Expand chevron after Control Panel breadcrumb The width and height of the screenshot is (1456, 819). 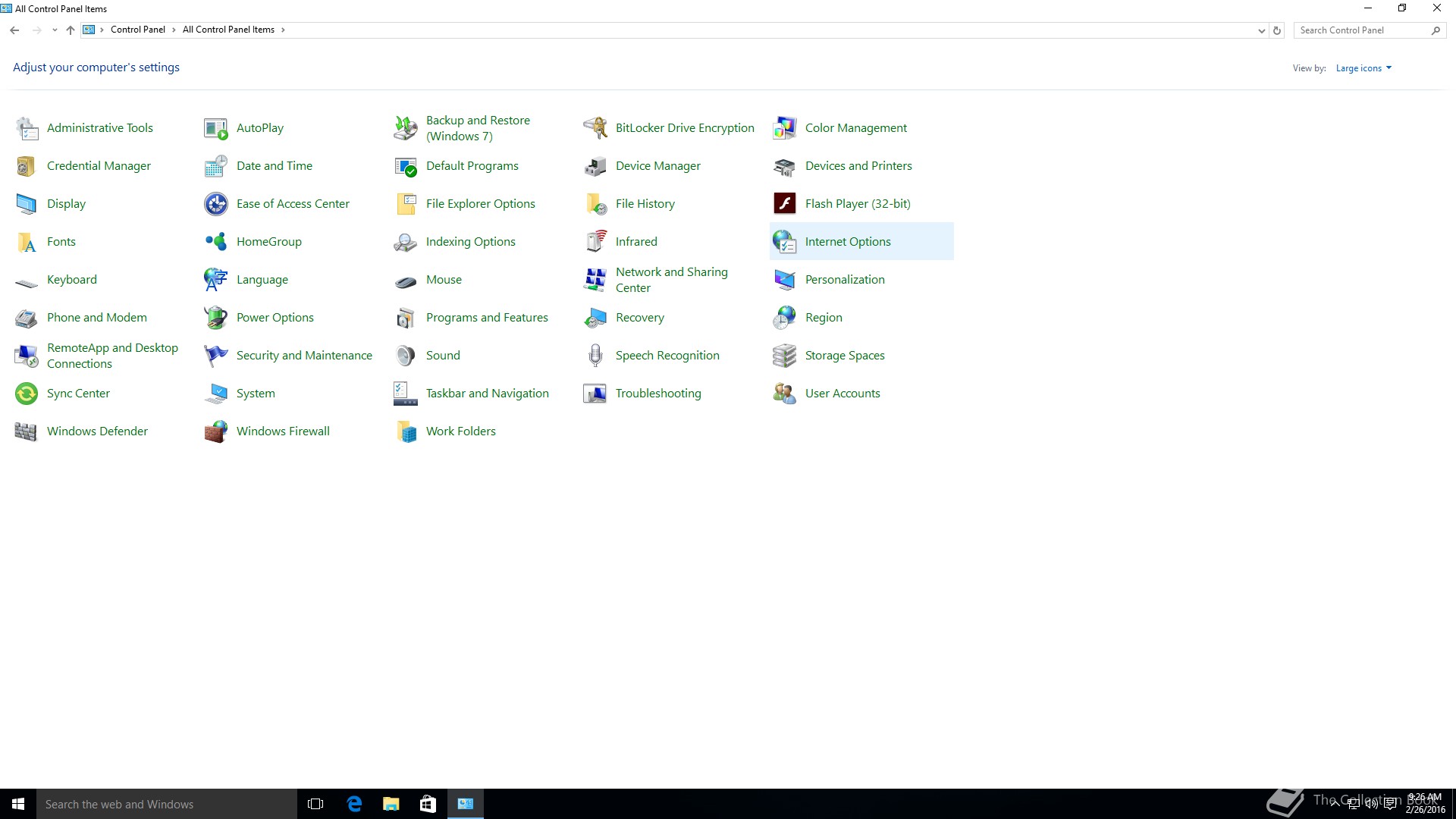pyautogui.click(x=174, y=30)
